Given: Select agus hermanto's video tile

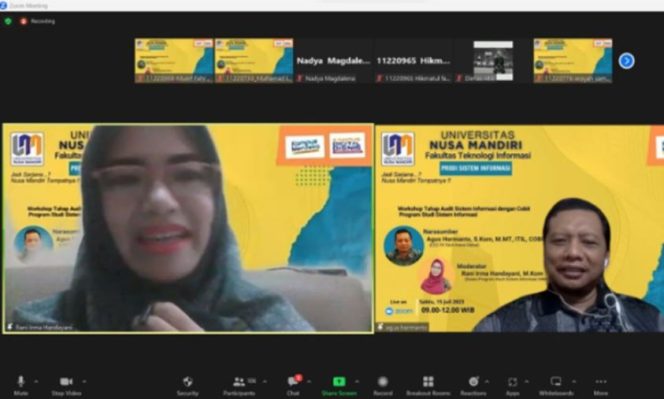Looking at the screenshot, I should click(520, 228).
